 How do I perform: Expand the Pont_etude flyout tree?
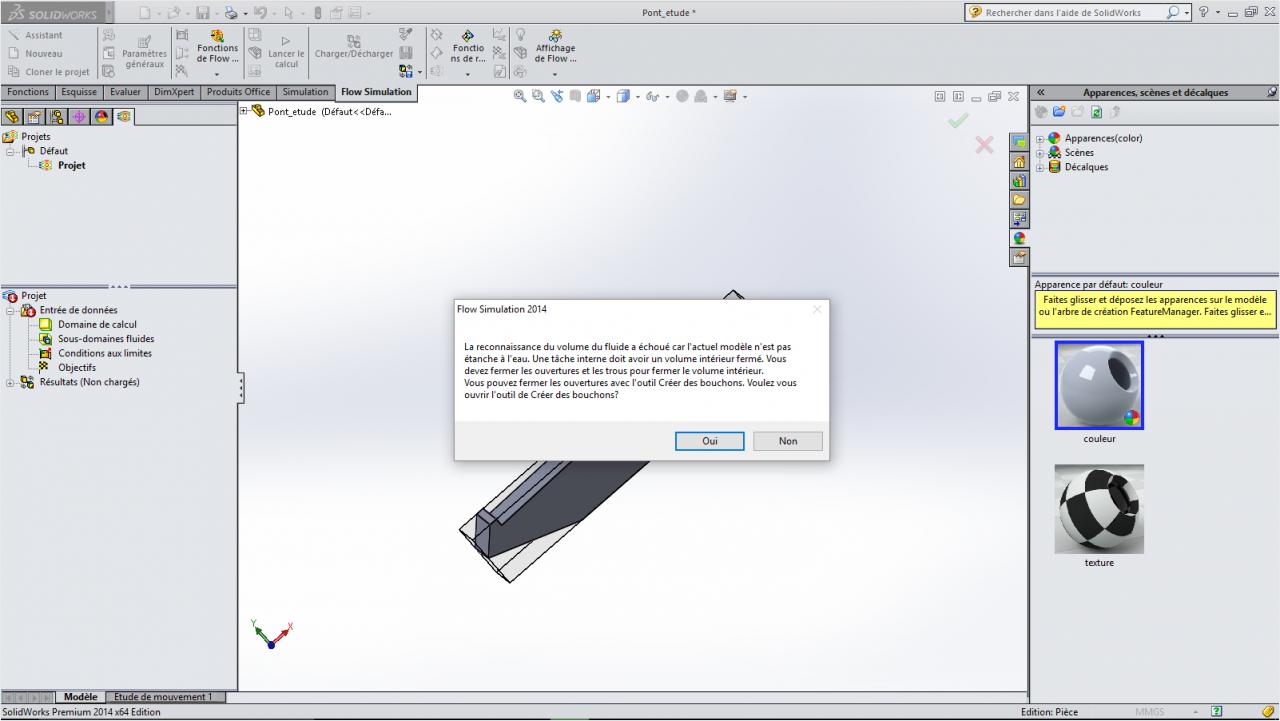tap(244, 111)
